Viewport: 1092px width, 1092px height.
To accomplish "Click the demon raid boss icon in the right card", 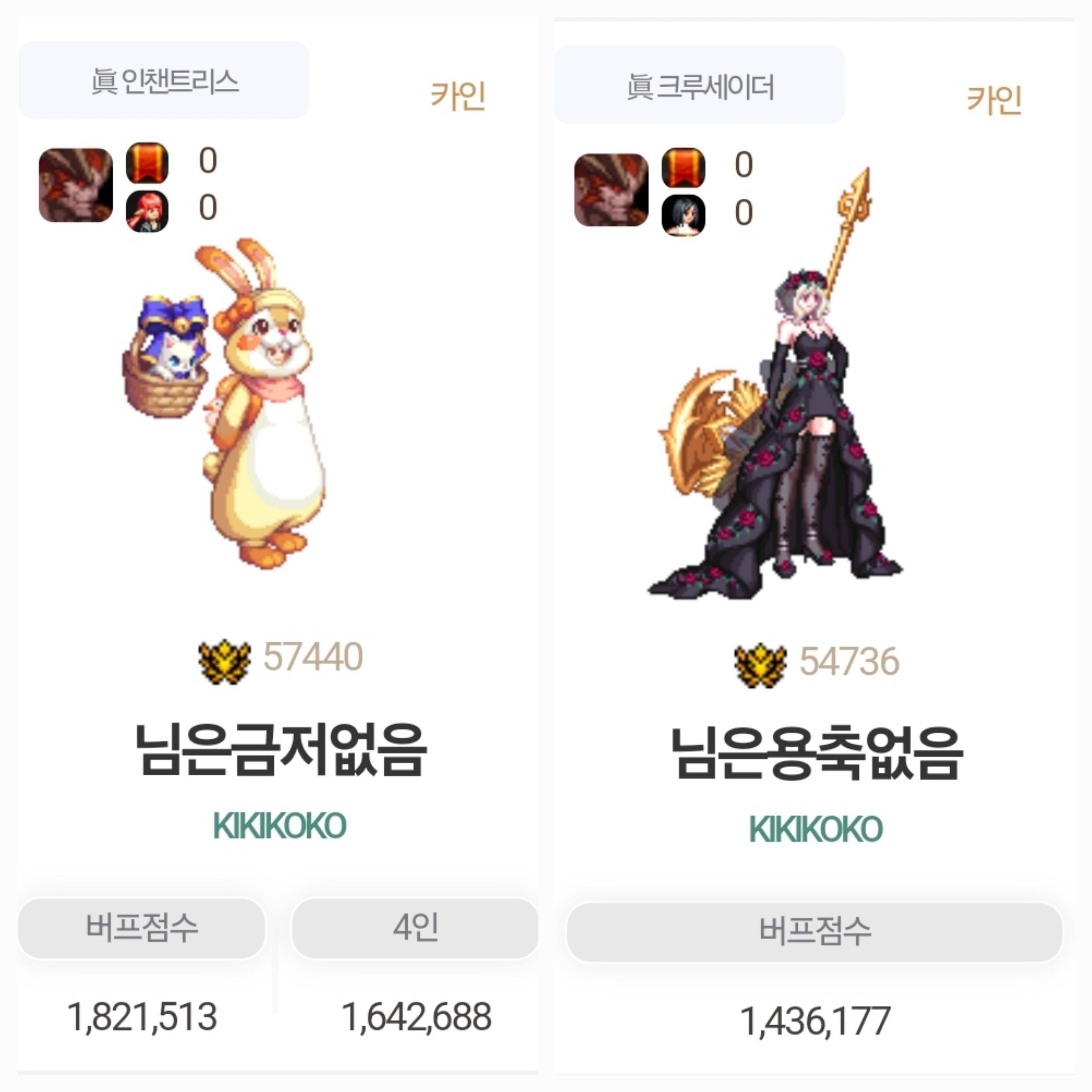I will [x=612, y=190].
